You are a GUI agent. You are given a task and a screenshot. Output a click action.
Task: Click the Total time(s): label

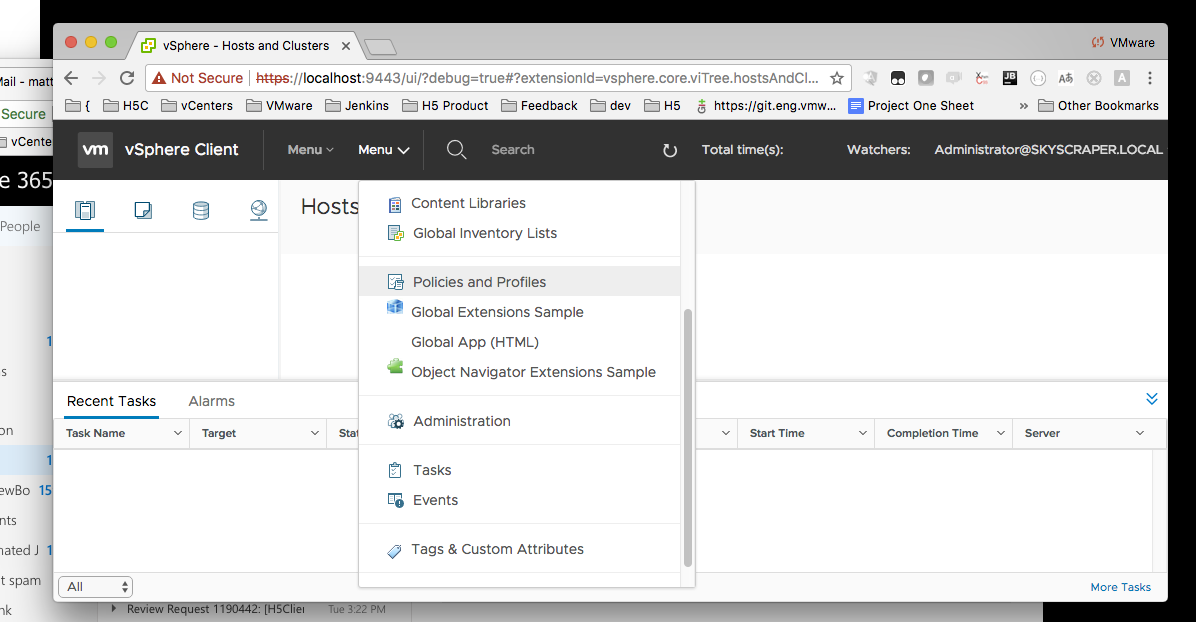point(742,150)
